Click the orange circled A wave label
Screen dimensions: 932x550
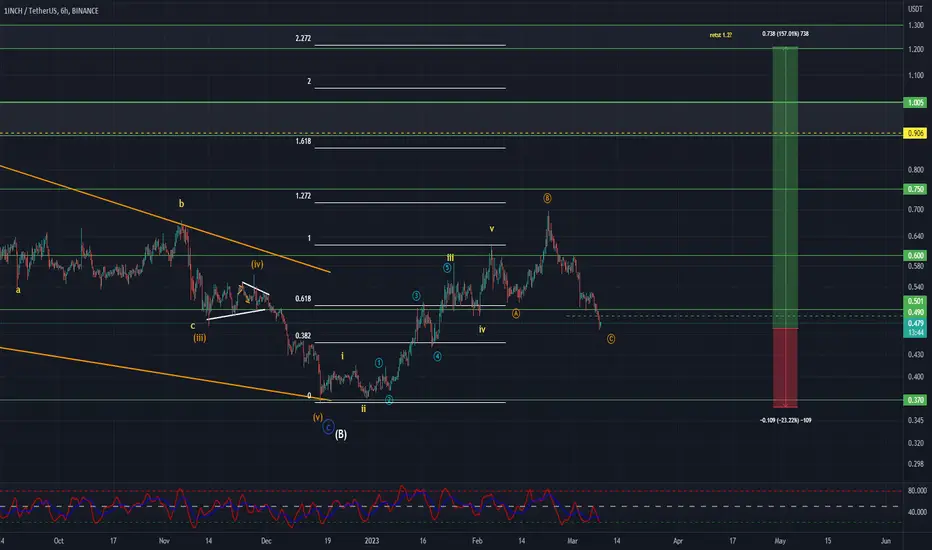(x=516, y=313)
